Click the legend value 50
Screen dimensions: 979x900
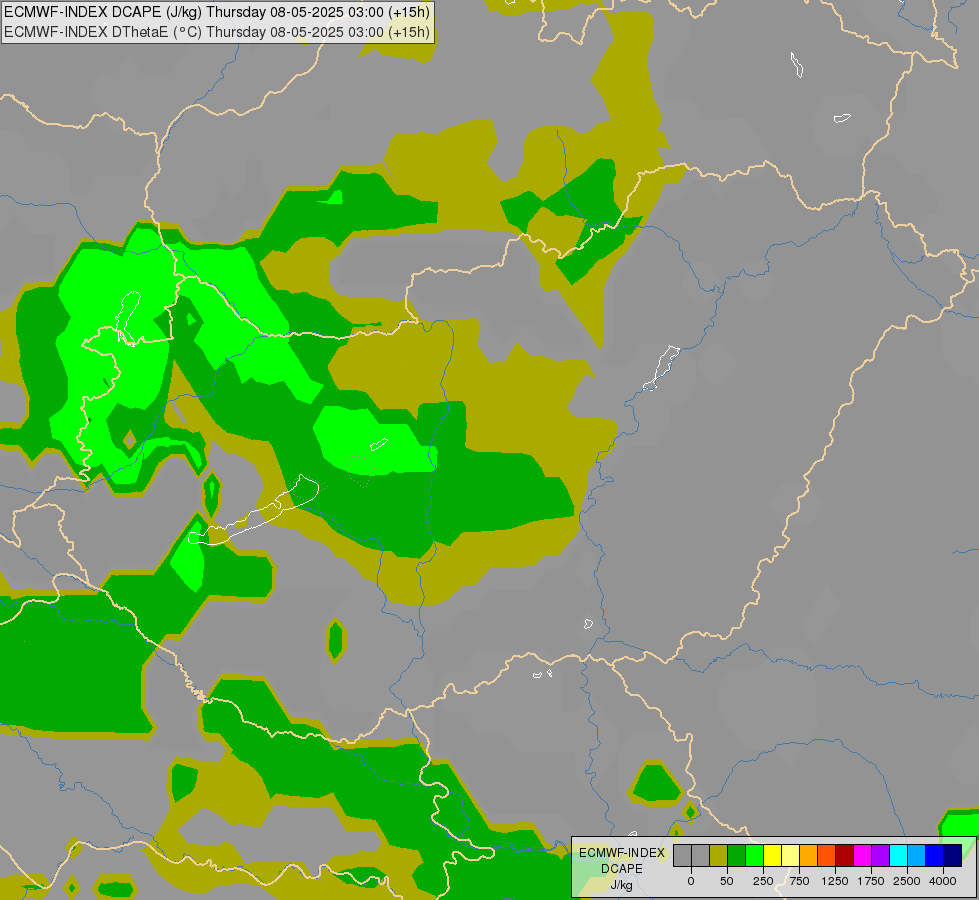click(x=727, y=881)
